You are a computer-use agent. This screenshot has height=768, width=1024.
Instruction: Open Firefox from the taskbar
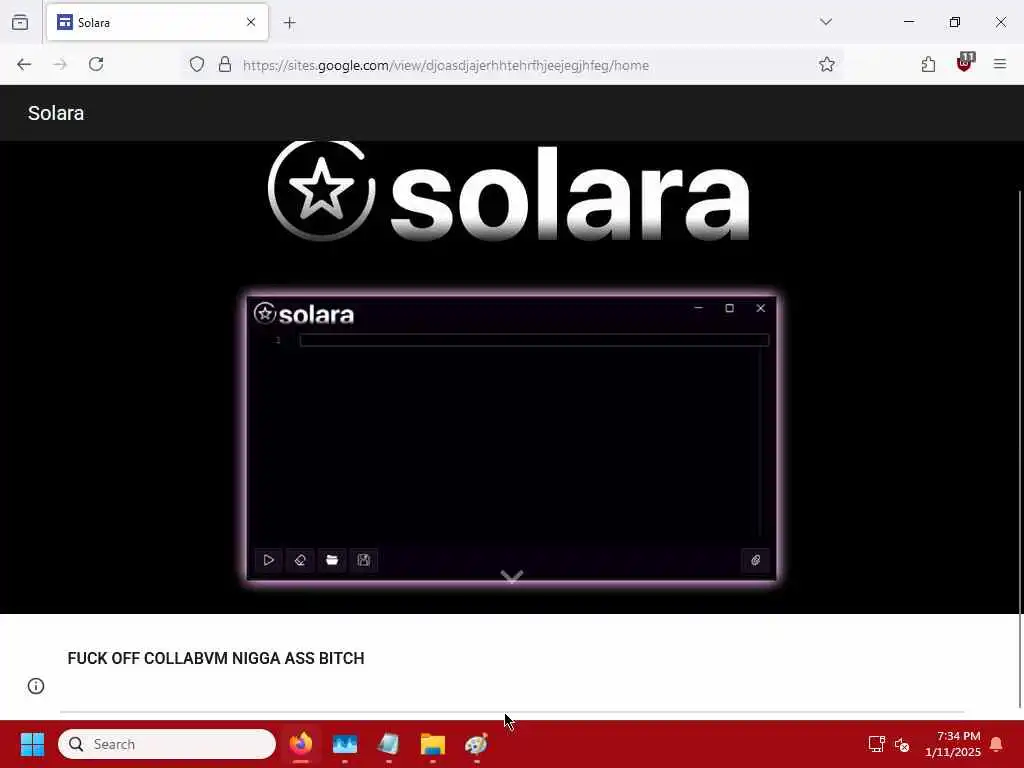point(301,744)
